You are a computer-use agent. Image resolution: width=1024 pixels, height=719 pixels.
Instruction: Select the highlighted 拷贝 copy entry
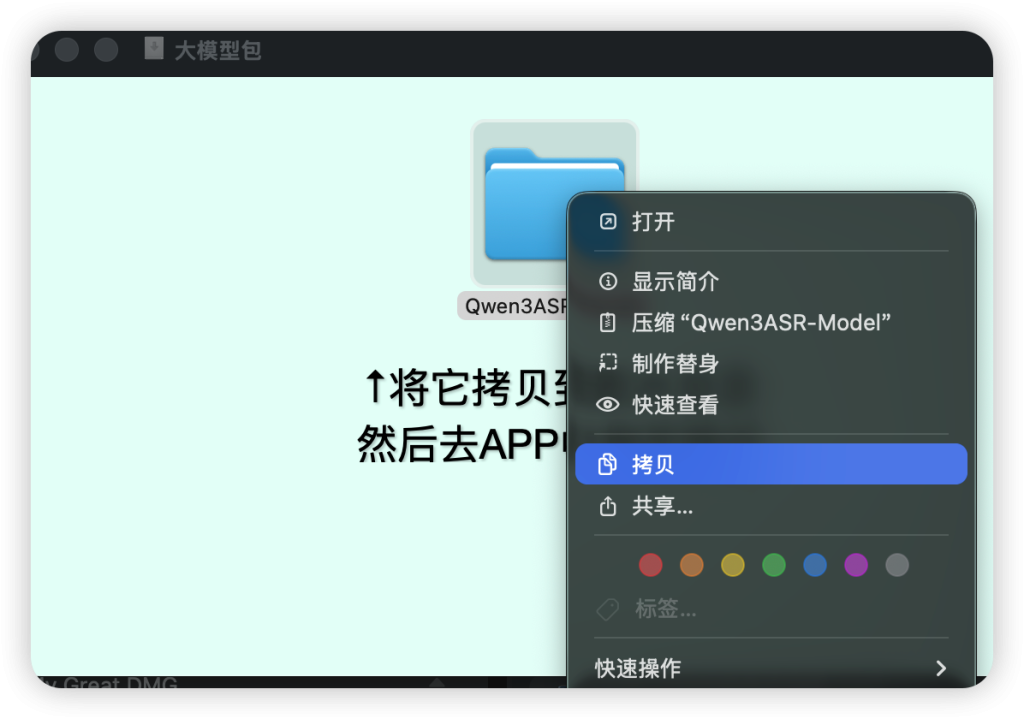(770, 464)
